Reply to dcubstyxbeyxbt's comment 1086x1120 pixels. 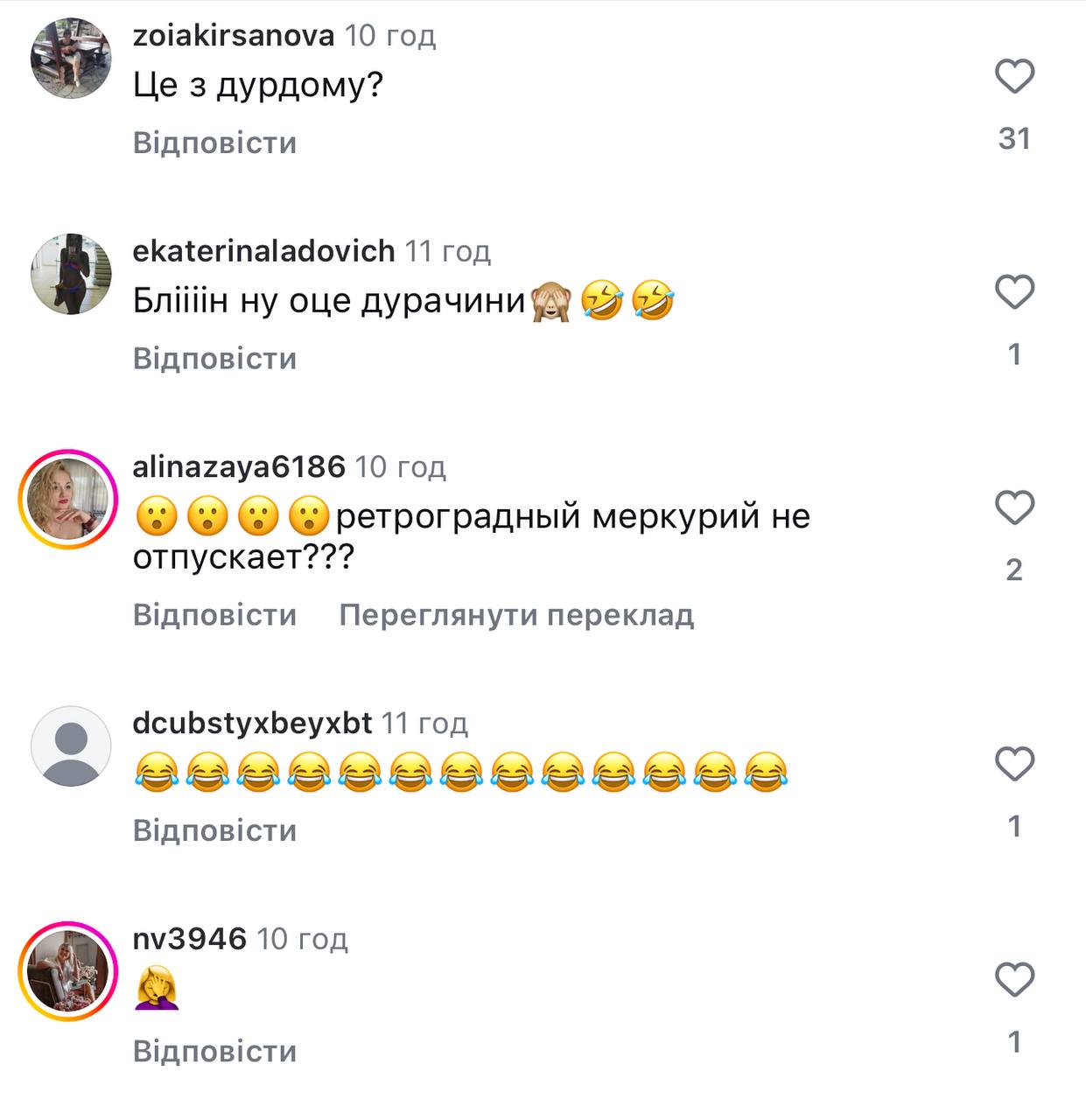[215, 829]
